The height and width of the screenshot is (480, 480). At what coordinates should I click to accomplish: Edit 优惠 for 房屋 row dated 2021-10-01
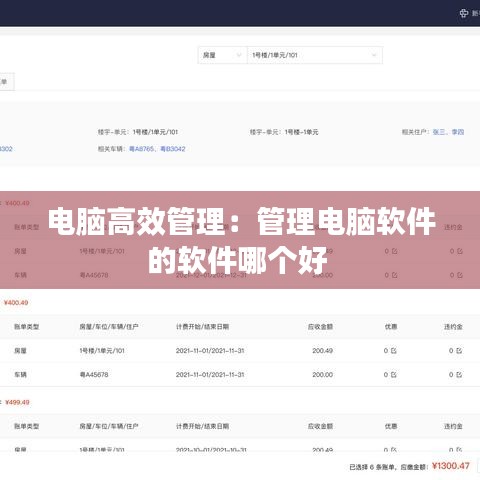[x=394, y=449]
